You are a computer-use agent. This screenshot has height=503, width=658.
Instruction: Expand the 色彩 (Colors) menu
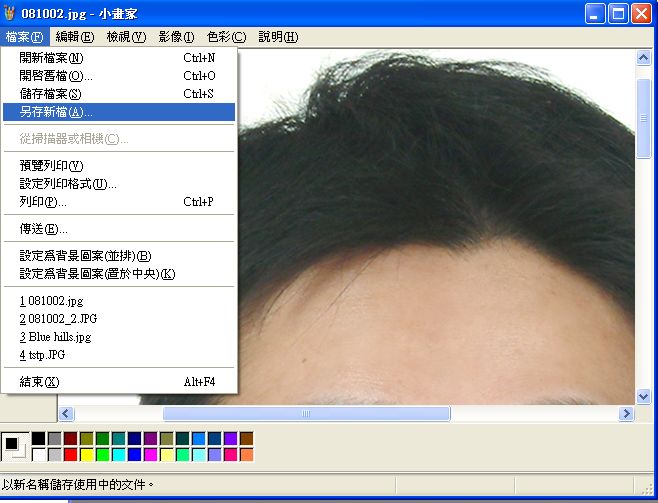pos(225,37)
